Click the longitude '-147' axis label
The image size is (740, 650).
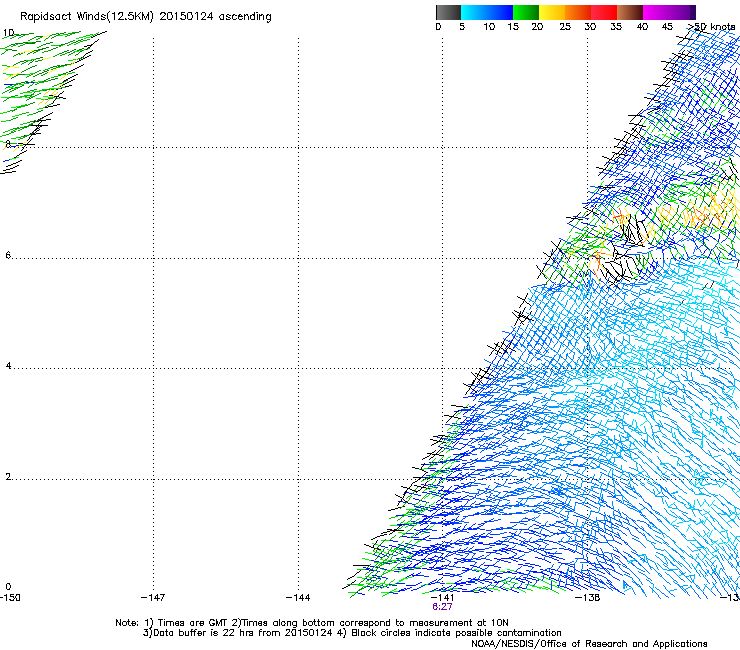(x=153, y=598)
